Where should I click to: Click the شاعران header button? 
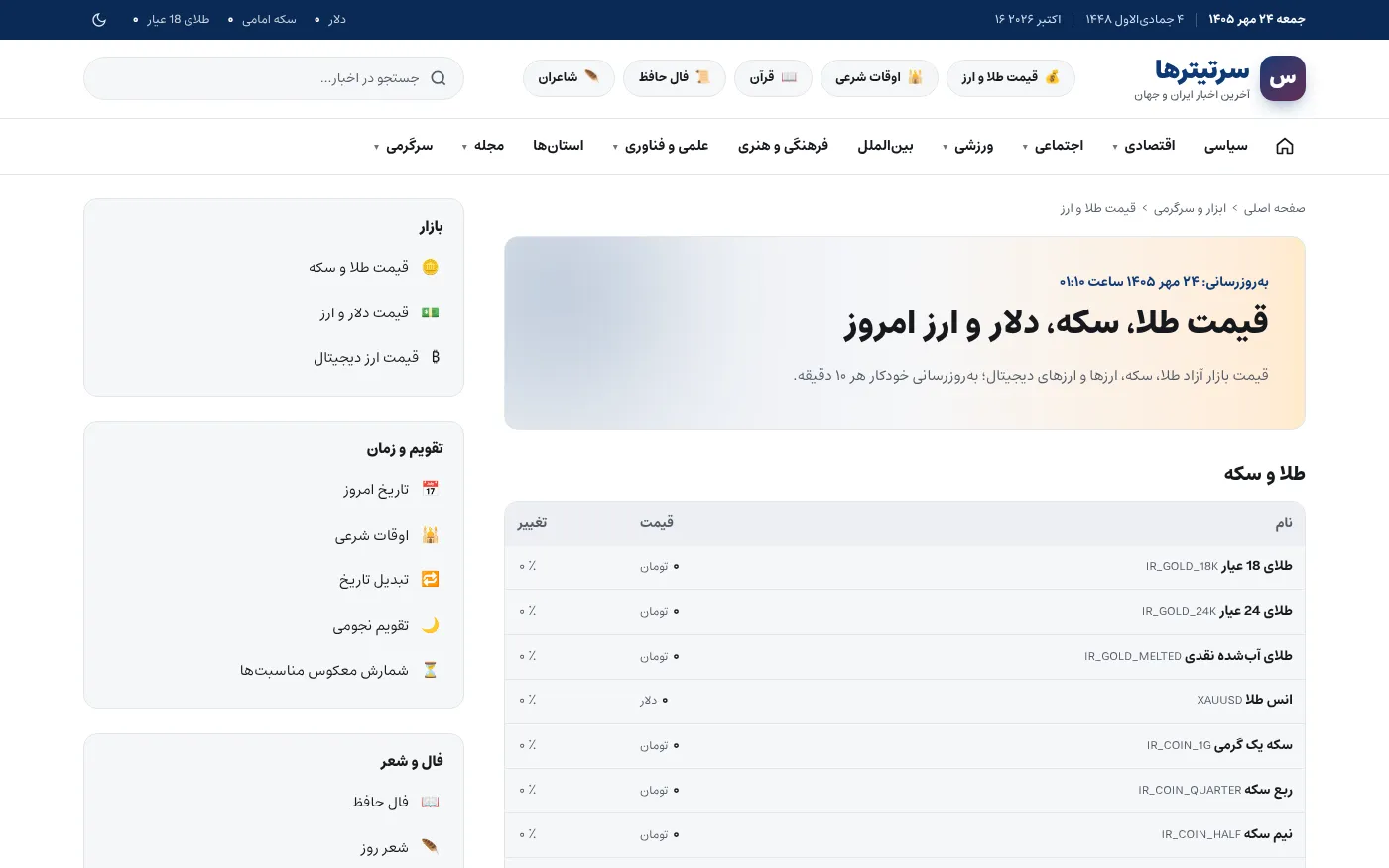pos(568,78)
